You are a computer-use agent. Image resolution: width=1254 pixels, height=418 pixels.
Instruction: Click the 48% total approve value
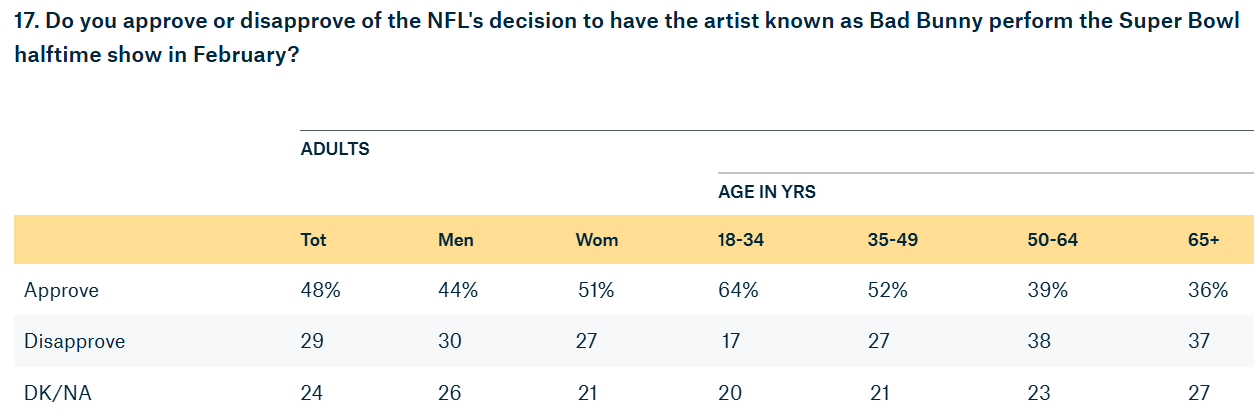[321, 290]
